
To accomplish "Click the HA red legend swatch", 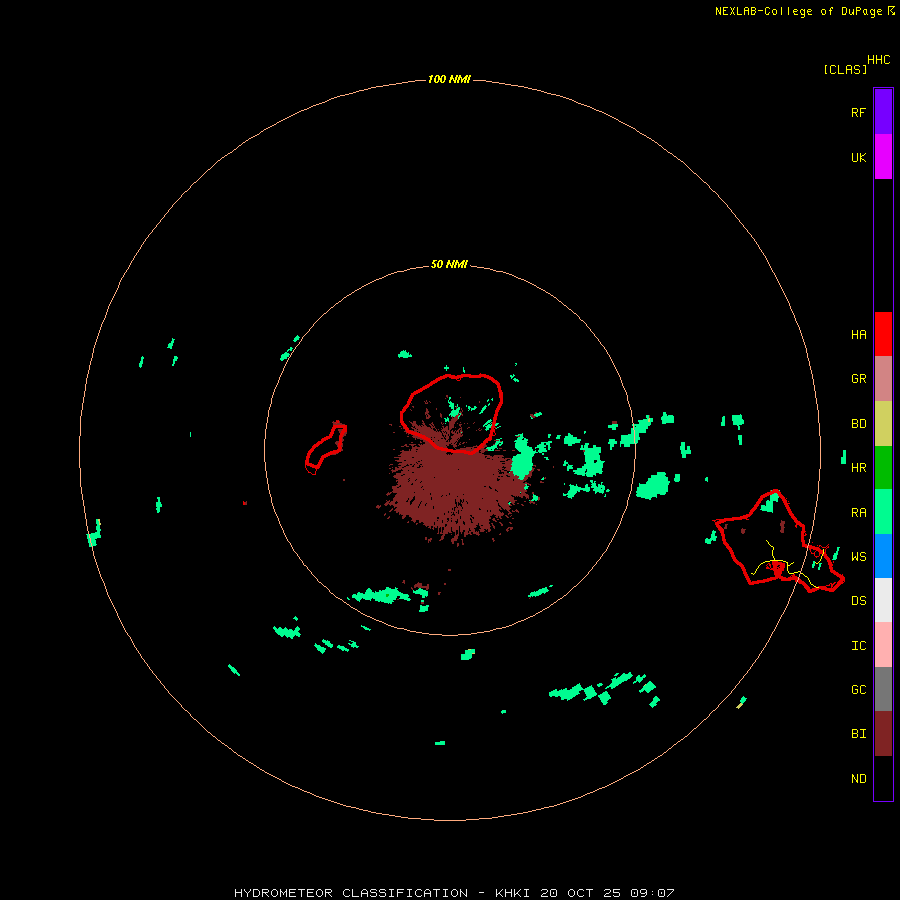I will (883, 334).
